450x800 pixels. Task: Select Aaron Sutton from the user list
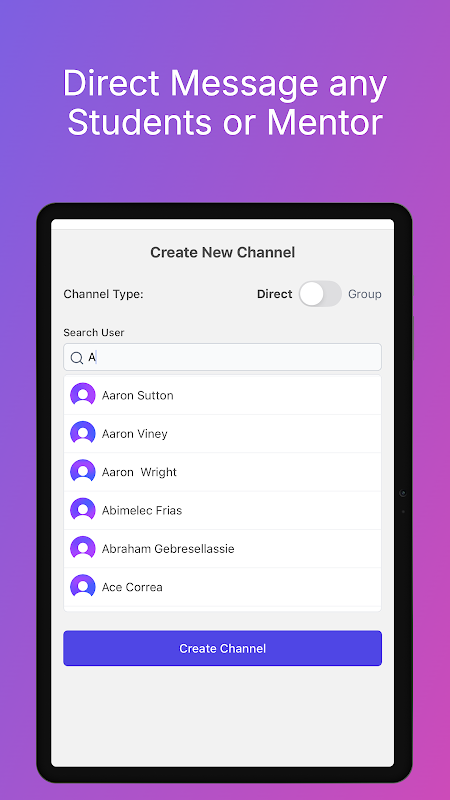point(222,395)
